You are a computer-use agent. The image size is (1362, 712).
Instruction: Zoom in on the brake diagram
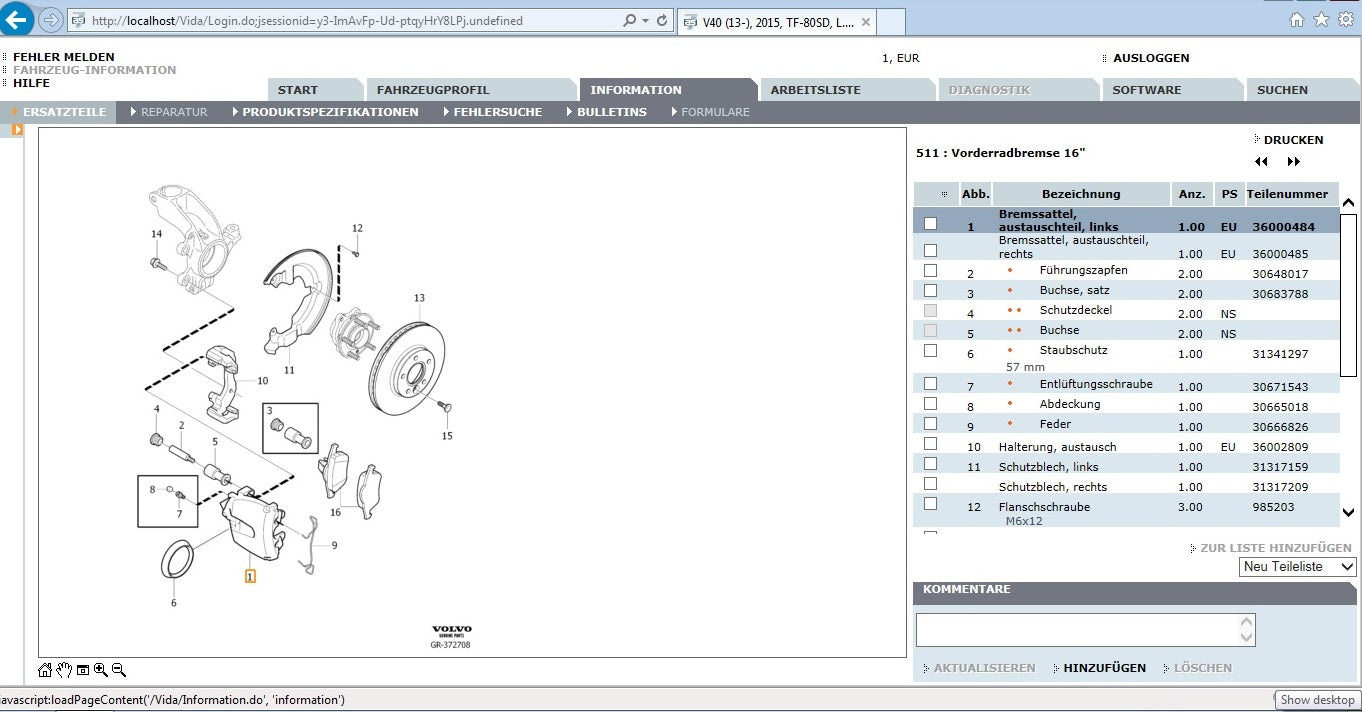101,670
